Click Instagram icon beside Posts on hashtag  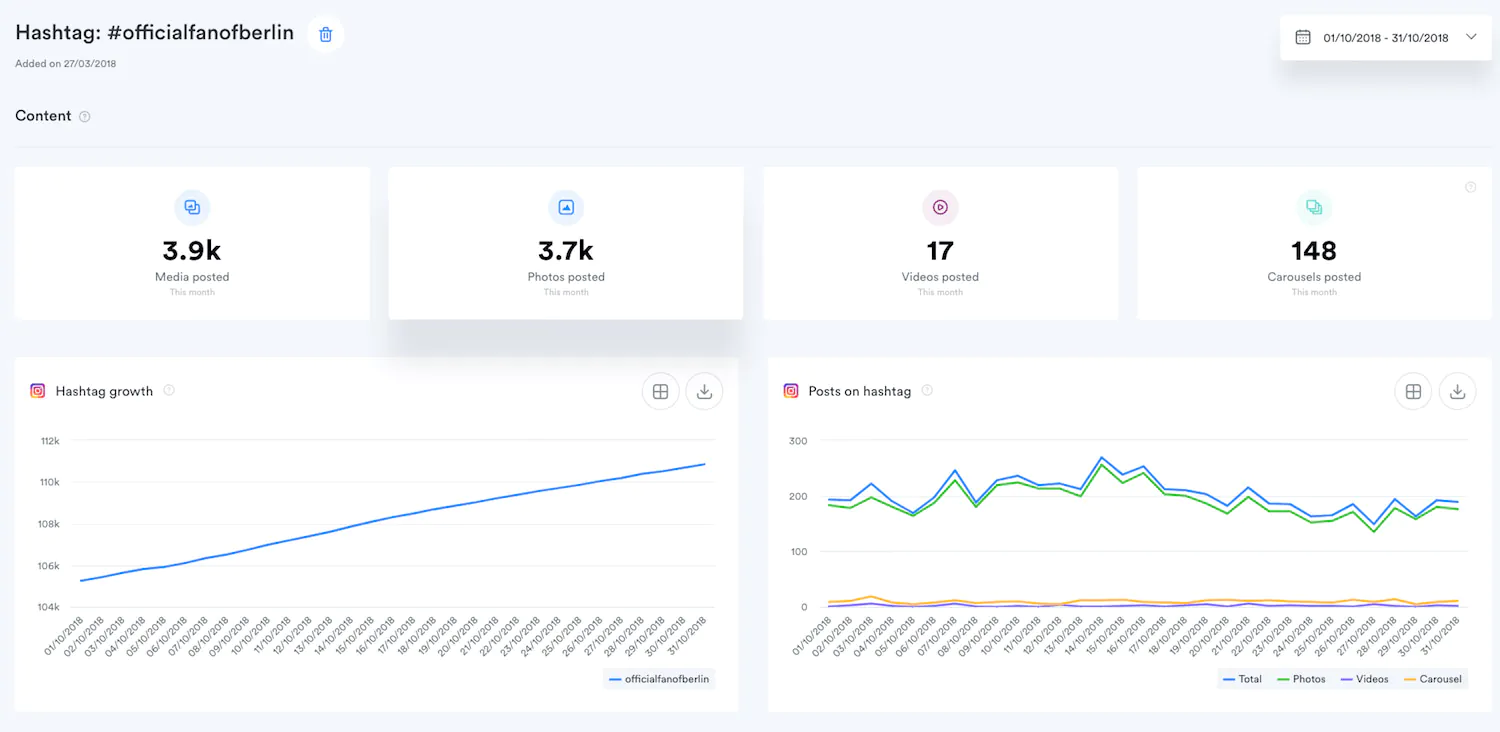pyautogui.click(x=791, y=391)
